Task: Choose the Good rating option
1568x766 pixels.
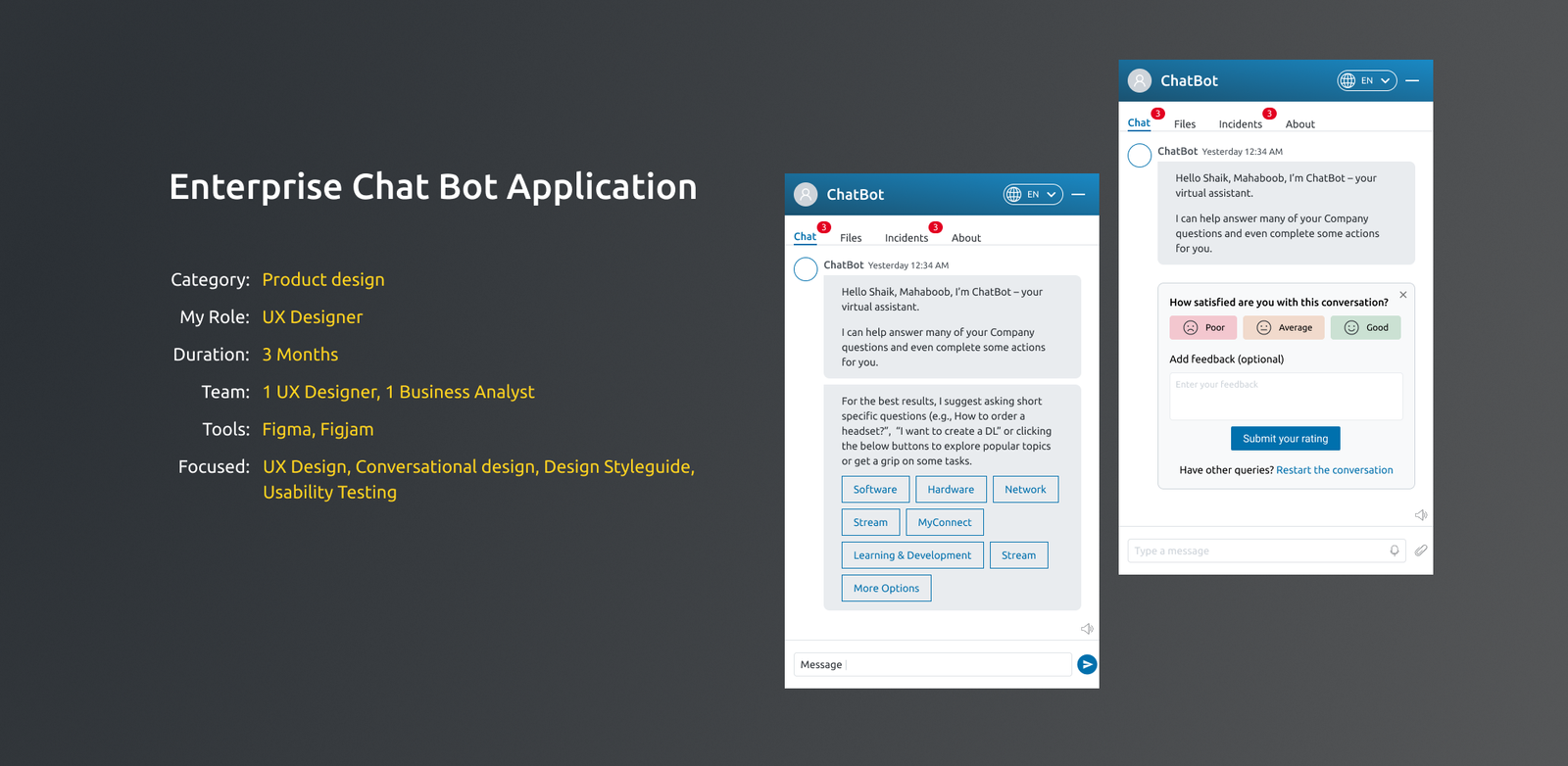Action: [x=1366, y=327]
